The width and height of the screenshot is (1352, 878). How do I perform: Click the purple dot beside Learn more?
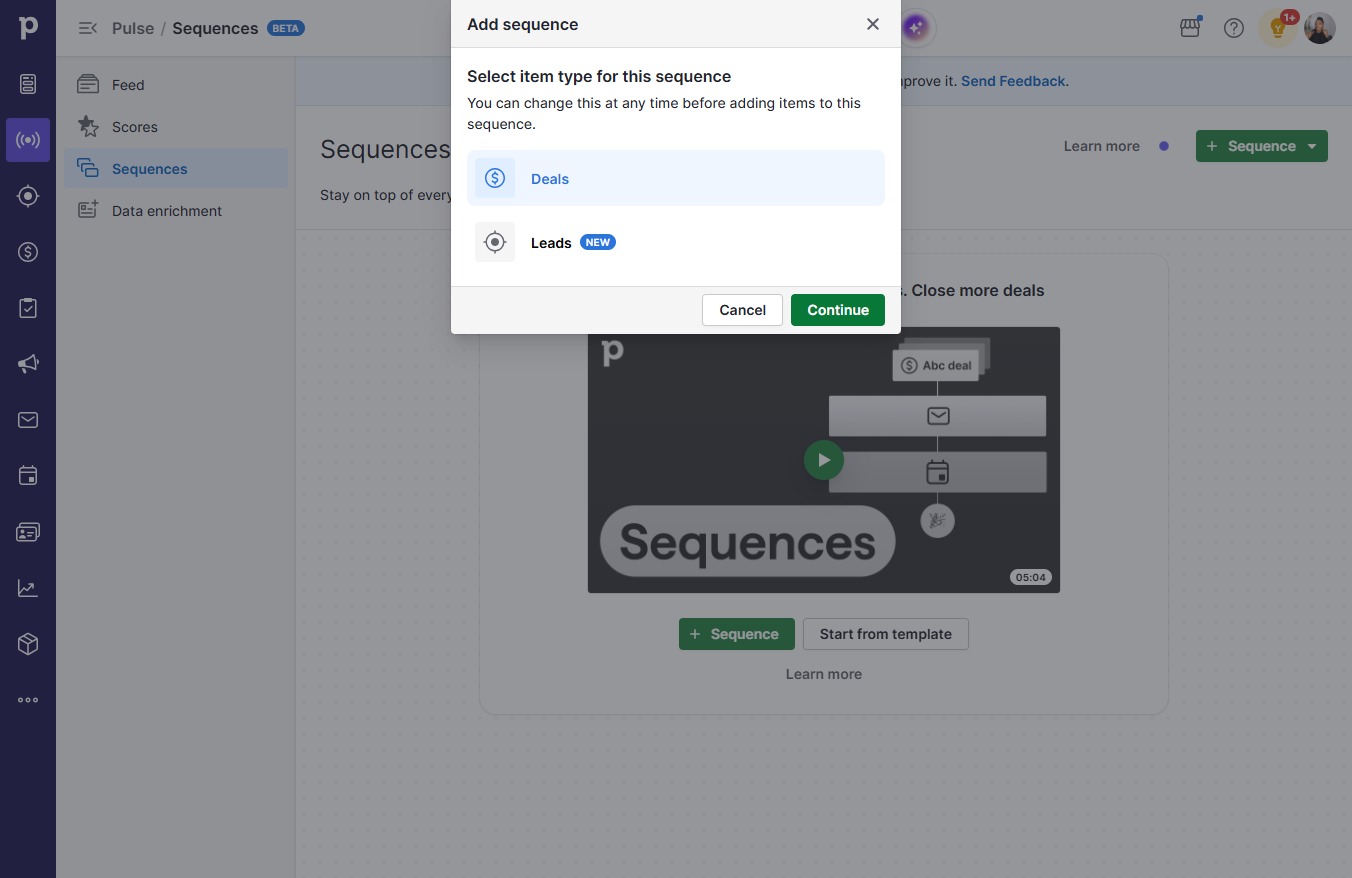coord(1164,146)
